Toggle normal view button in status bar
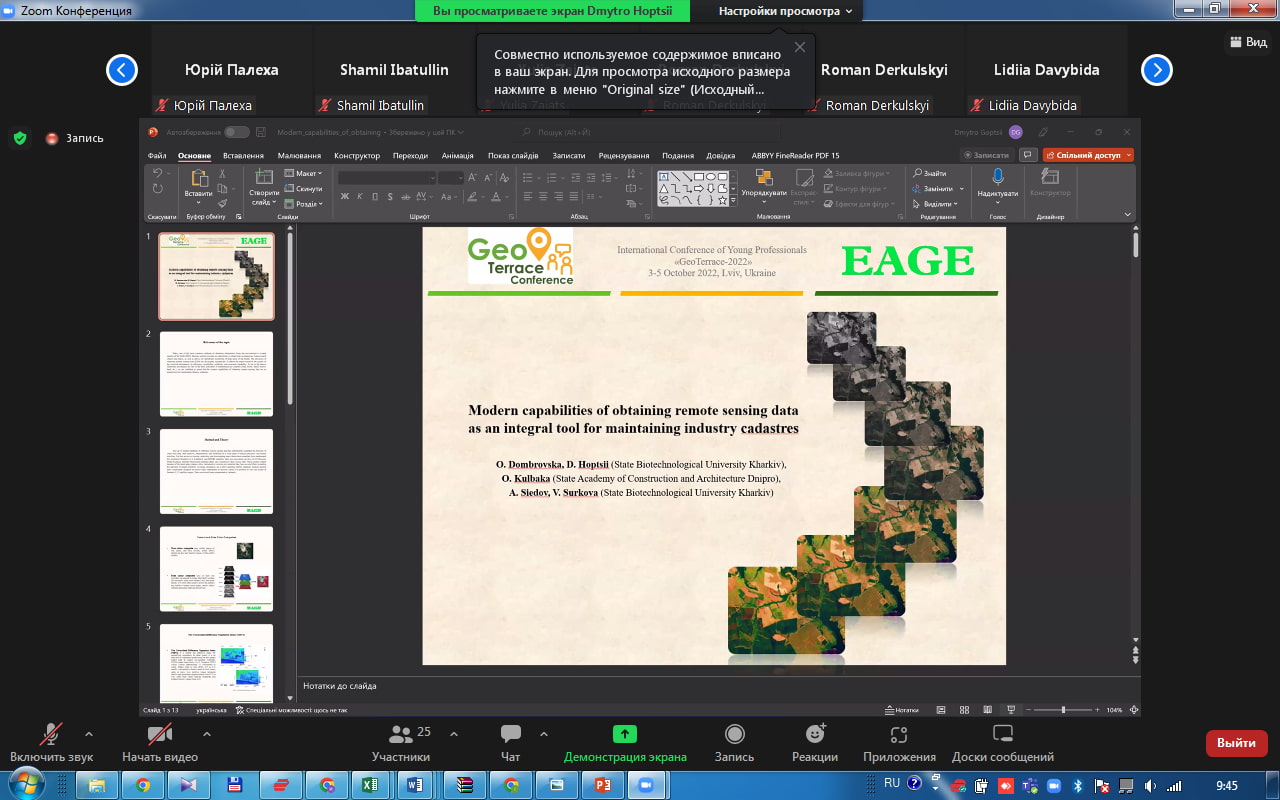The height and width of the screenshot is (800, 1280). pos(941,710)
